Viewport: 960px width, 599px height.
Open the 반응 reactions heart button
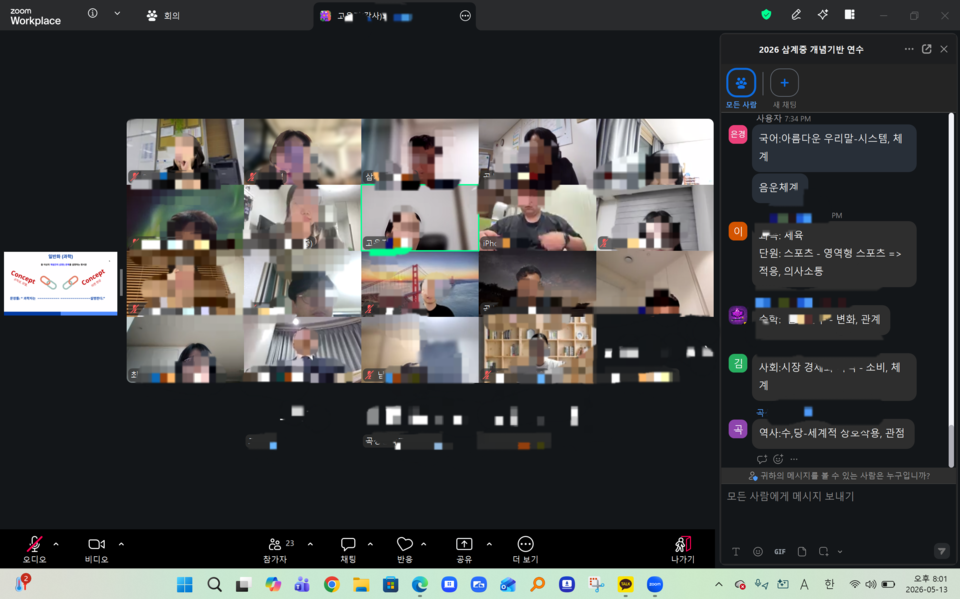405,549
